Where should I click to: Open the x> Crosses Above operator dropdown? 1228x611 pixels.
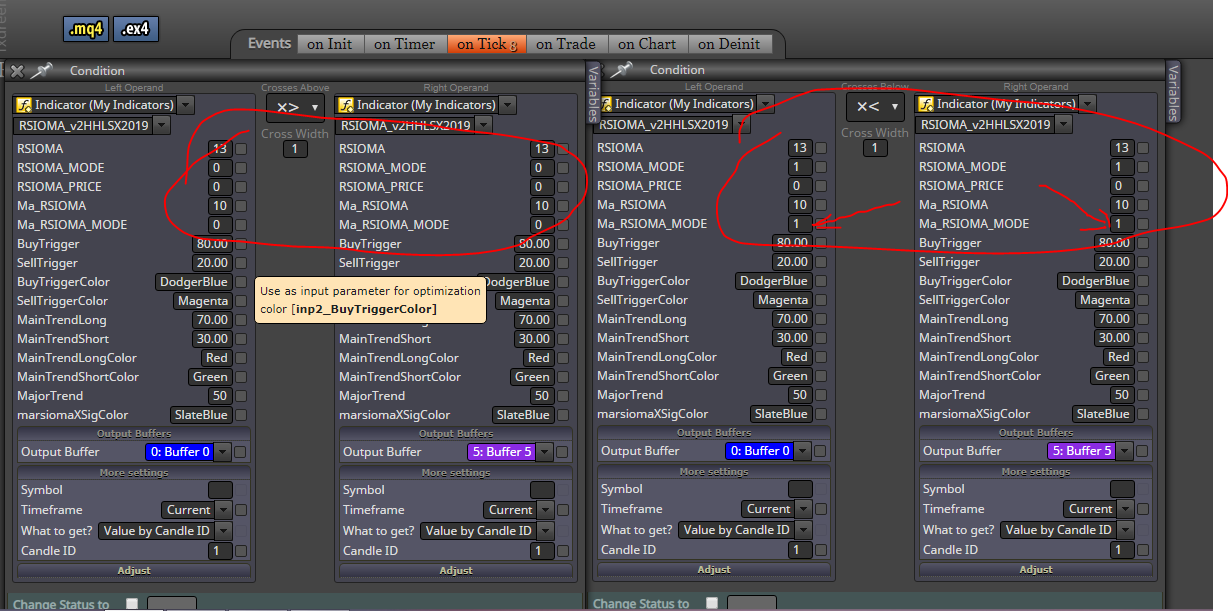pos(295,107)
